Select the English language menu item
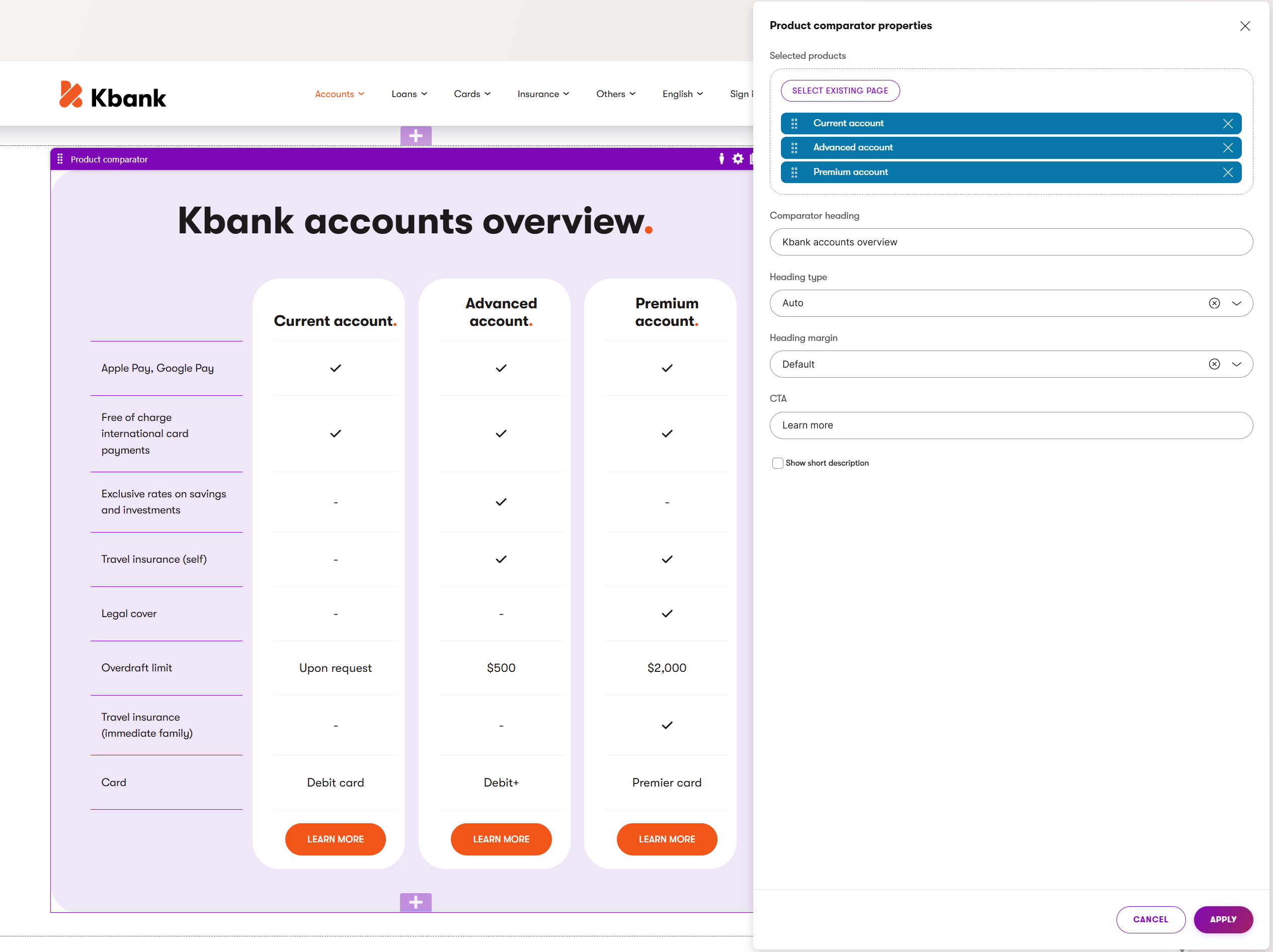This screenshot has height=952, width=1273. point(682,93)
